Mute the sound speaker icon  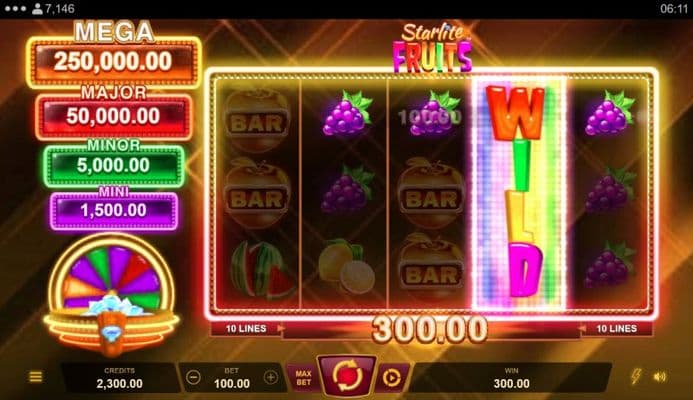tap(659, 377)
